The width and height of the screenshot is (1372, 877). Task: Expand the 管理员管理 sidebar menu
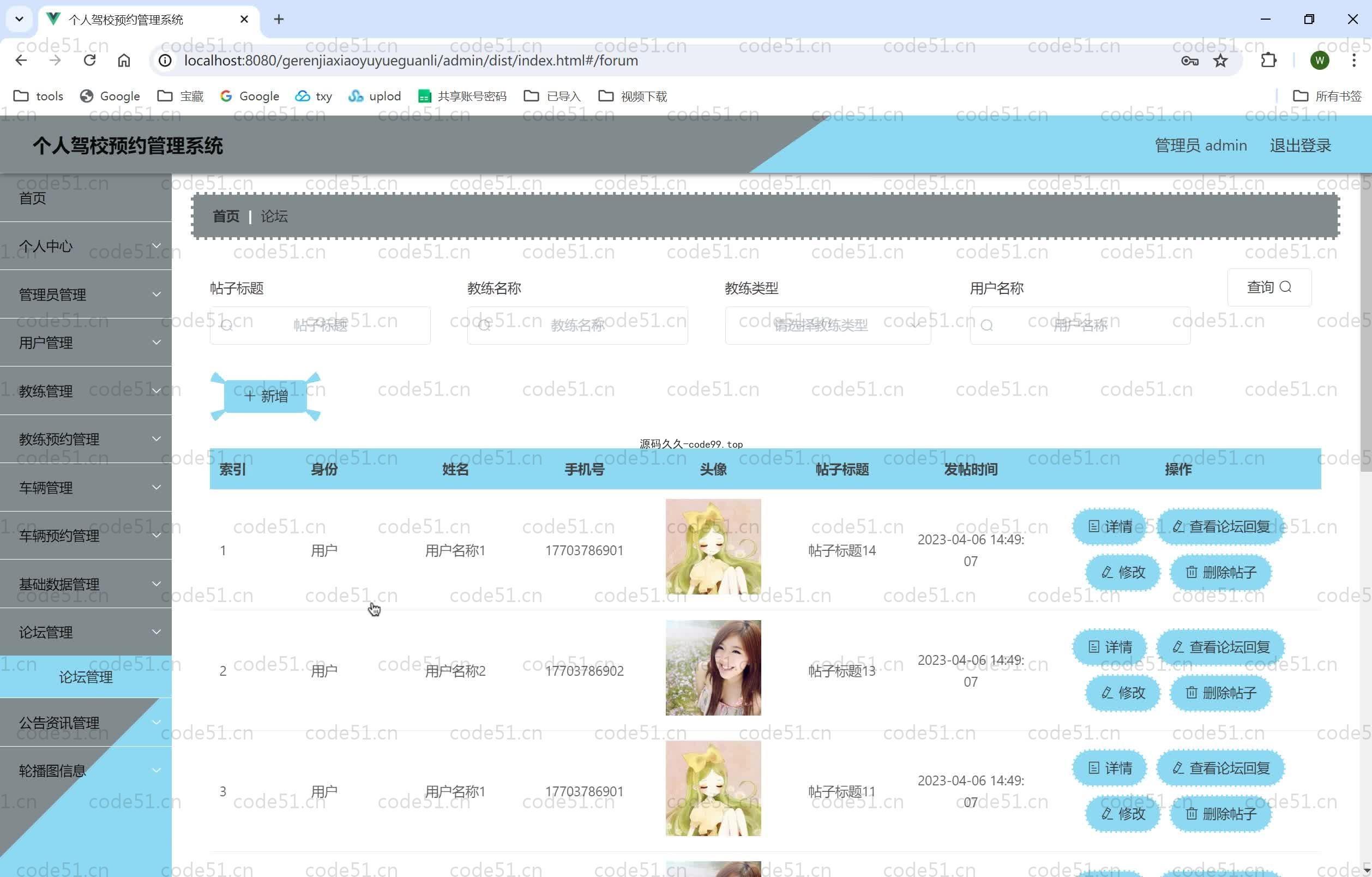click(86, 295)
